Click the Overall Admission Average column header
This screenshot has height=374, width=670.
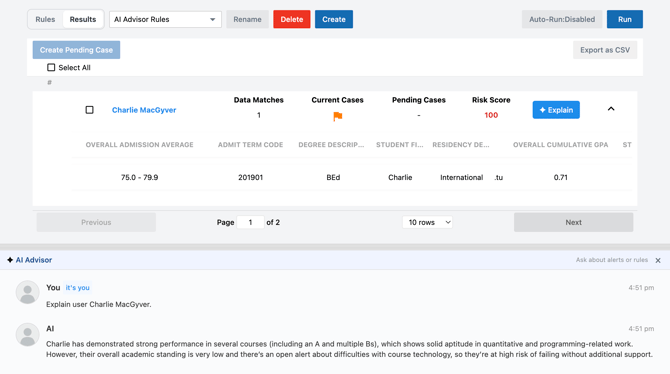pos(139,145)
